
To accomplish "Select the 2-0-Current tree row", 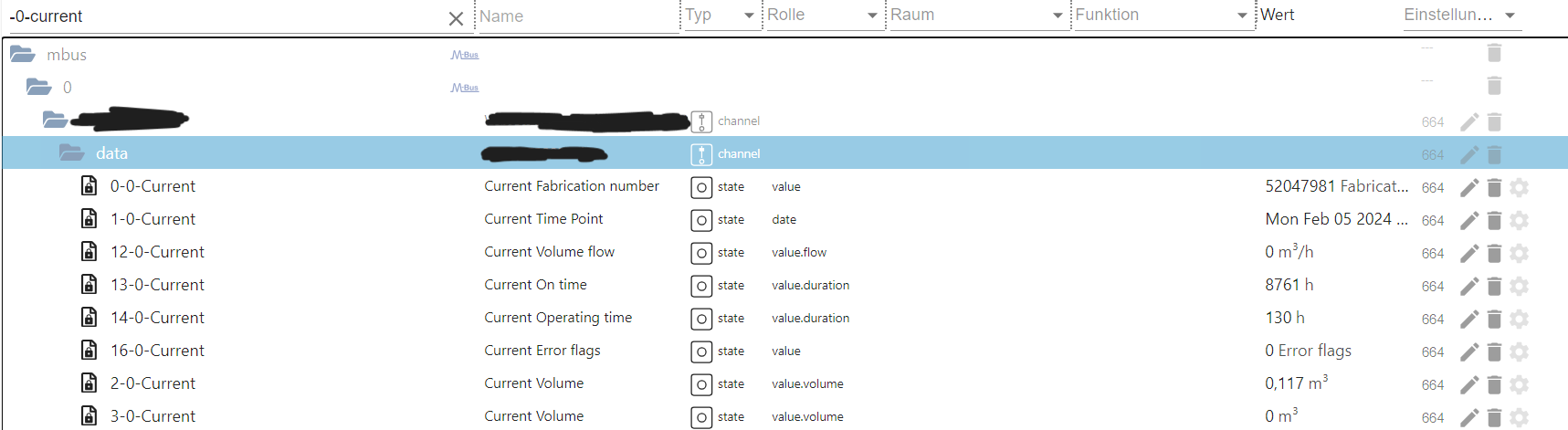I will click(x=784, y=383).
